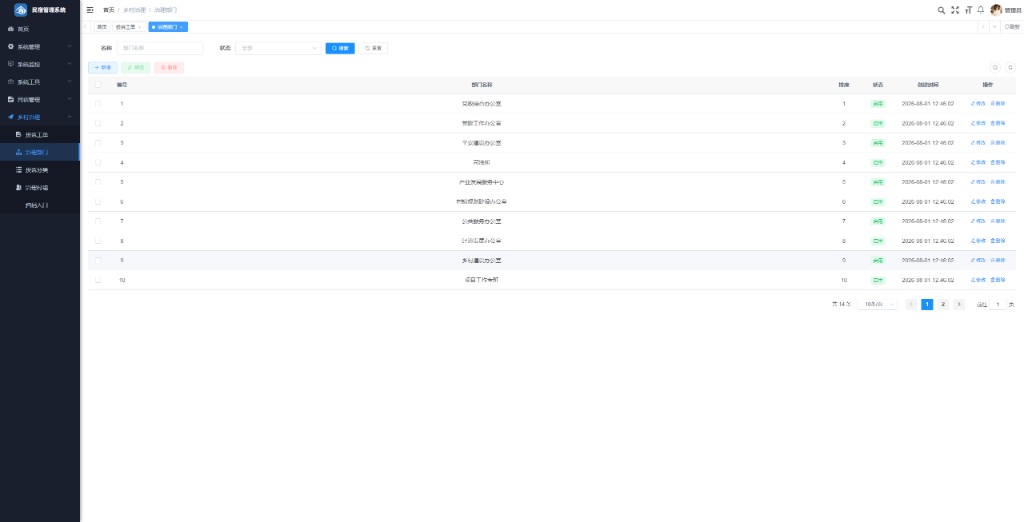
Task: Open the header search magnifier icon
Action: (x=941, y=10)
